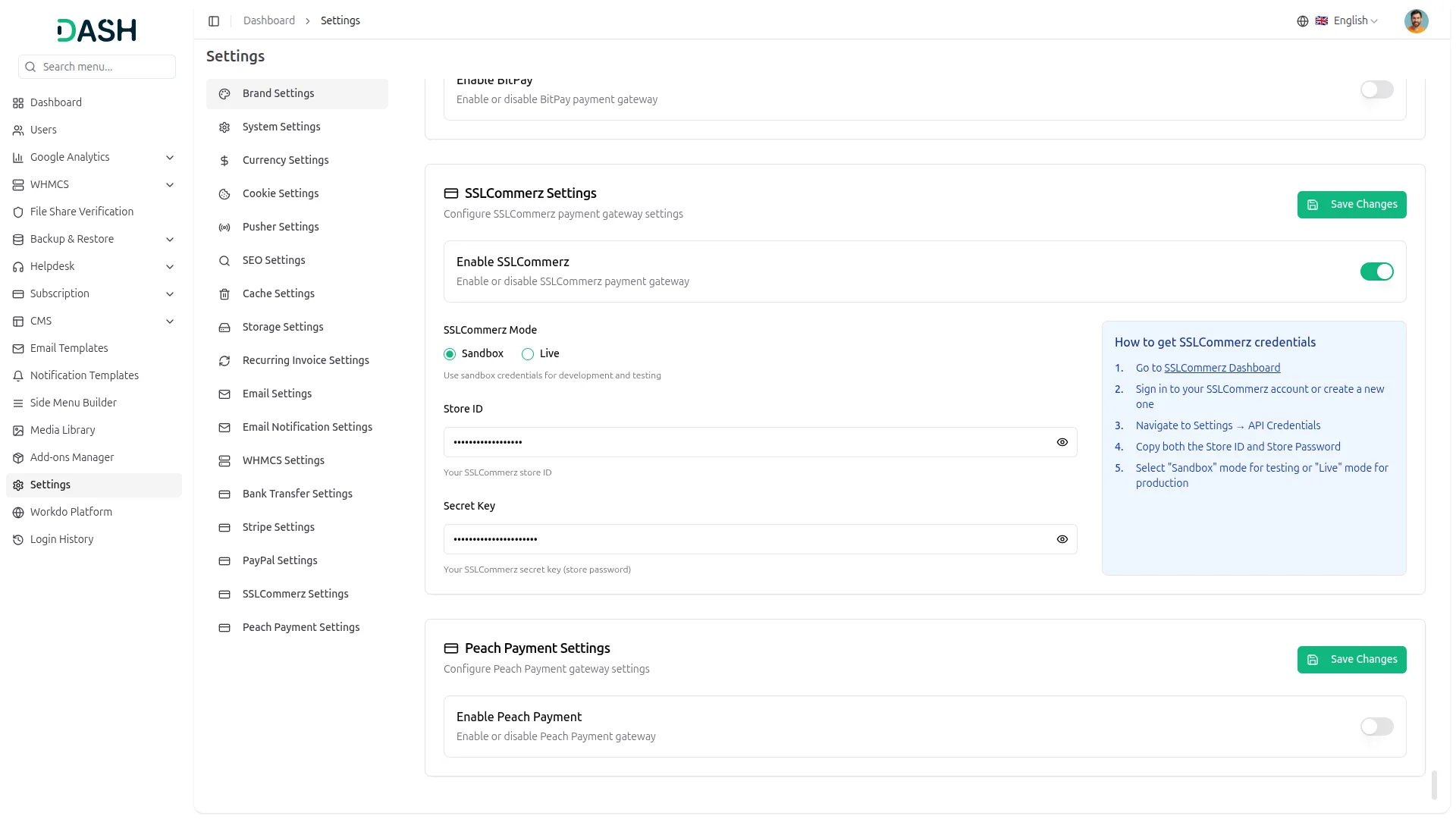Click the Email Templates envelope icon
Viewport: 1456px width, 819px height.
coord(18,349)
